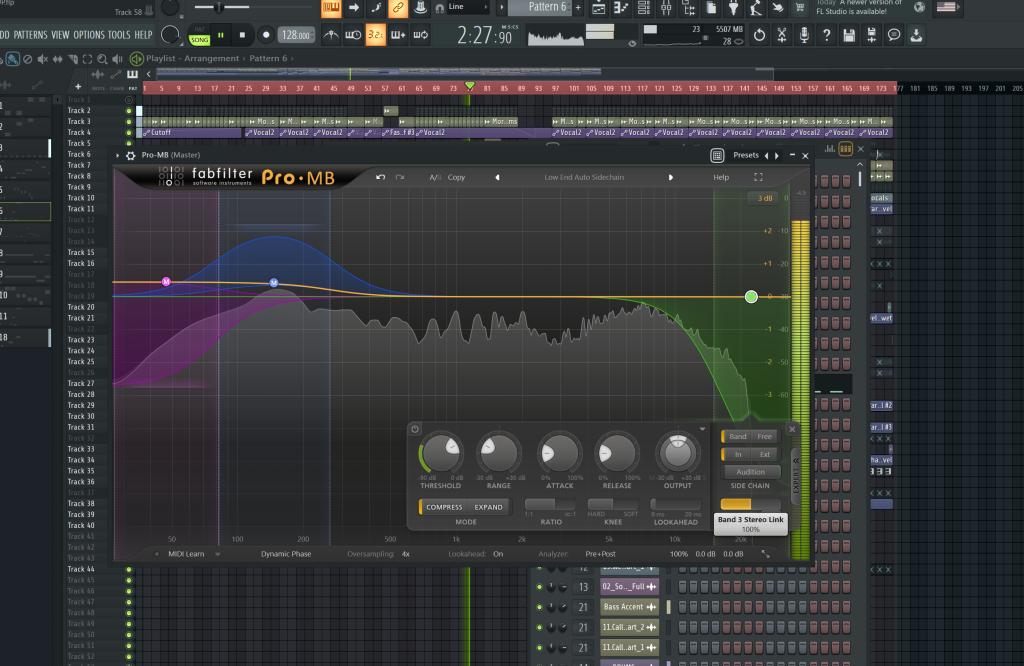Switch band mode to Expand
Image resolution: width=1024 pixels, height=666 pixels.
(488, 507)
